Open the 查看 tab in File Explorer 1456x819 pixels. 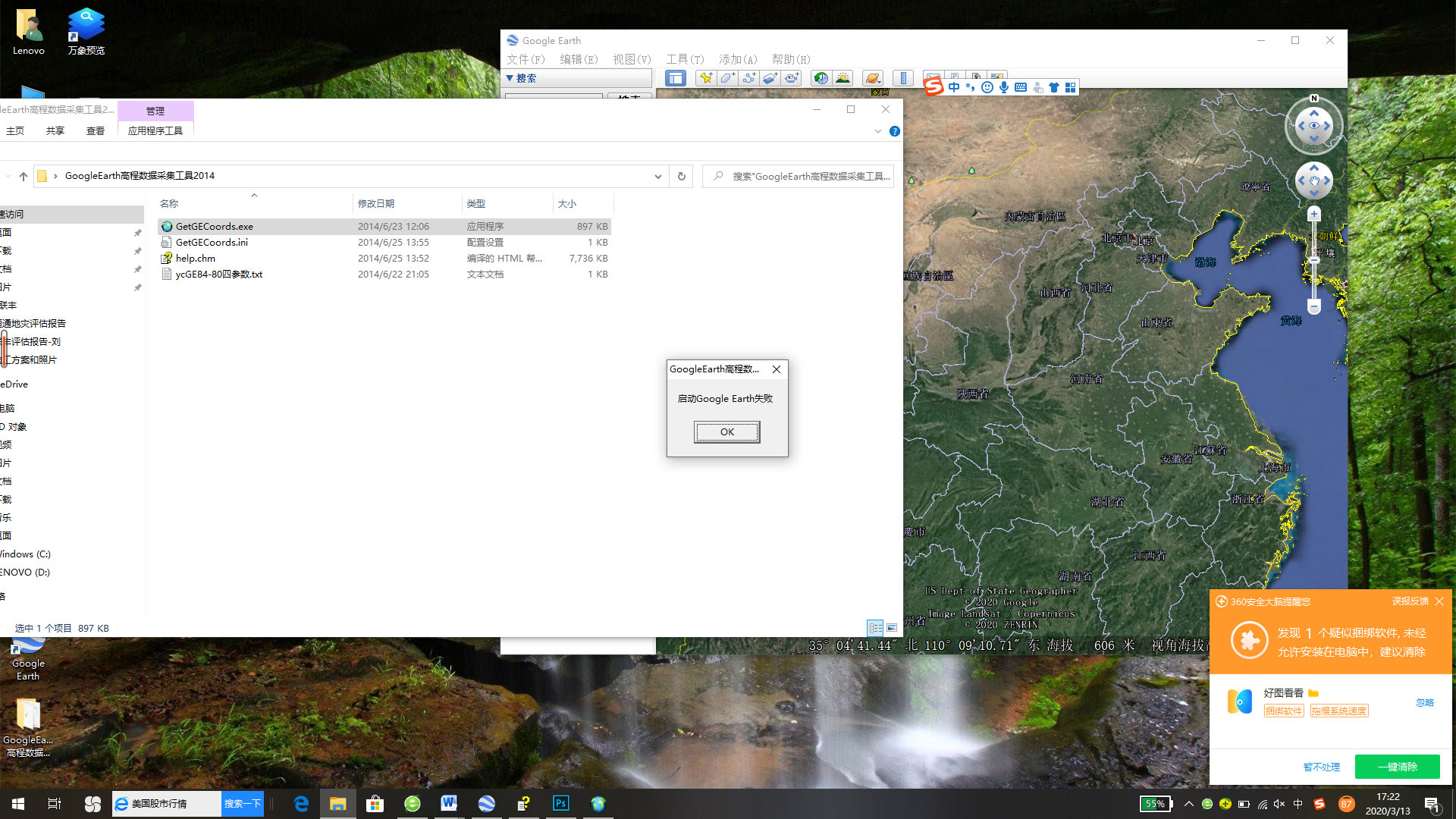pos(96,130)
